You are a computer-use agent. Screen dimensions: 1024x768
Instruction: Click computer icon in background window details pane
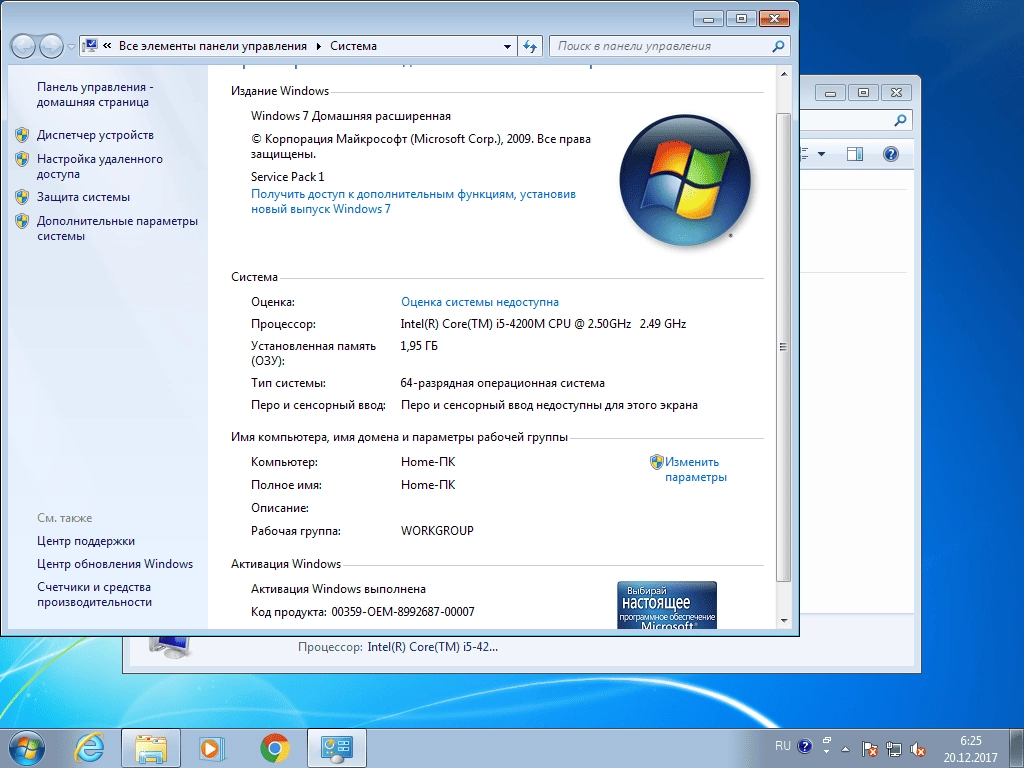click(x=170, y=646)
